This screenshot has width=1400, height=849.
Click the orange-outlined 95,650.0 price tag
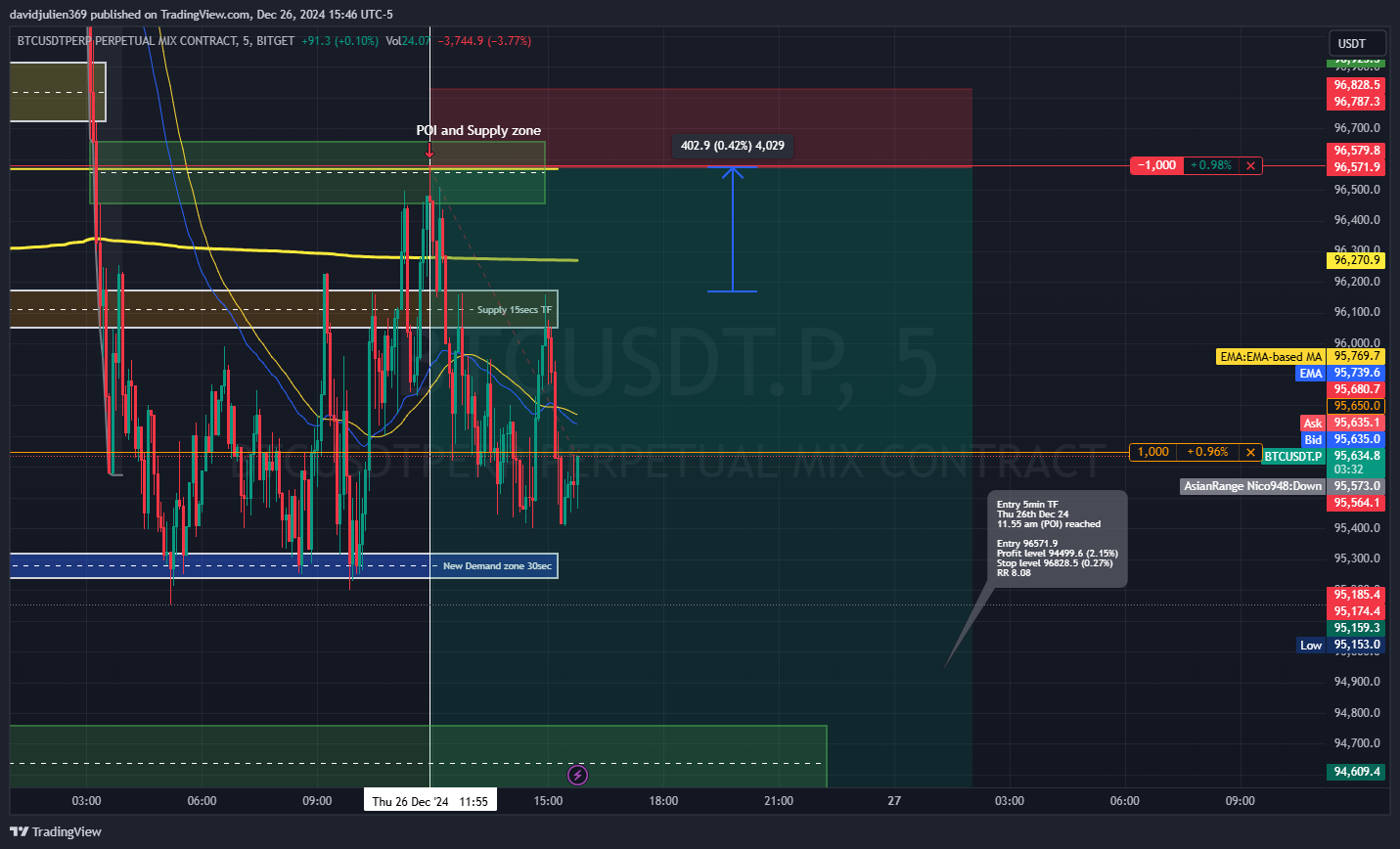coord(1357,406)
